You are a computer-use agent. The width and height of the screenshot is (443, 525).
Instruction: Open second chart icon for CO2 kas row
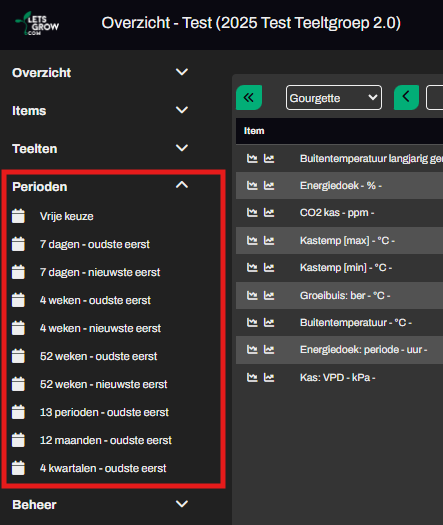click(x=269, y=213)
